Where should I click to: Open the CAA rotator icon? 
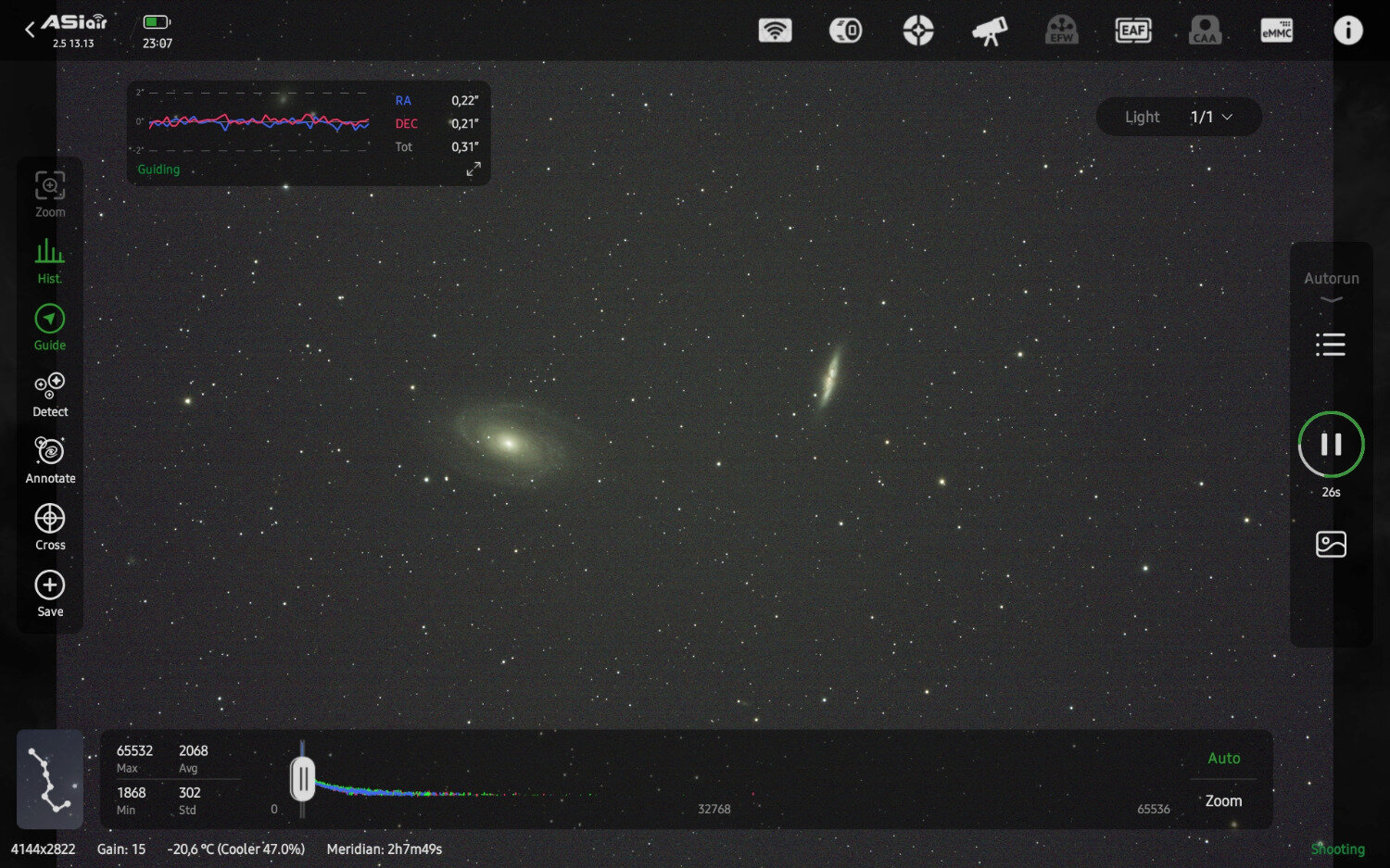(x=1205, y=31)
